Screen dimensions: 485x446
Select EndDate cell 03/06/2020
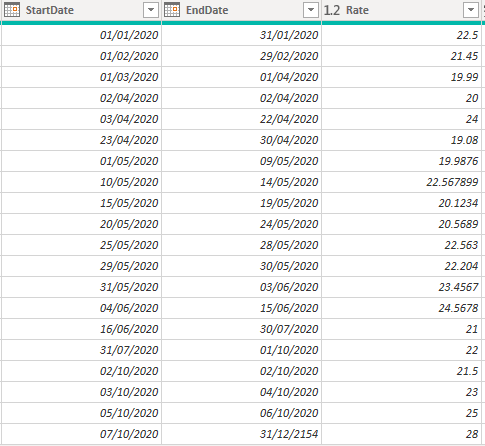click(242, 287)
